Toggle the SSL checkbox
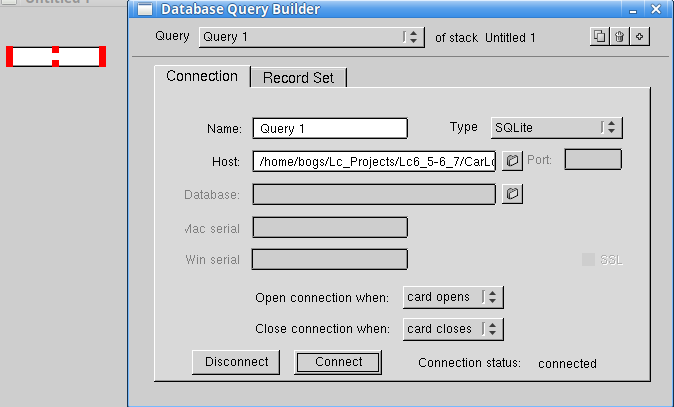This screenshot has height=407, width=674. pyautogui.click(x=588, y=260)
